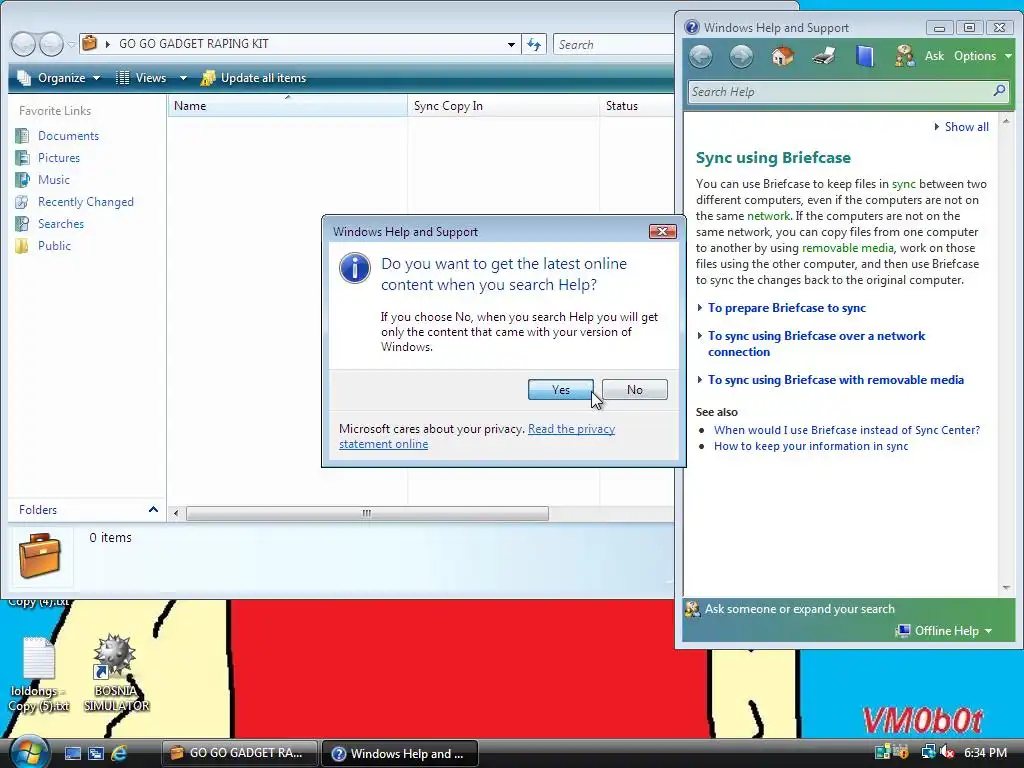Open the recent pages dropdown arrow

(71, 45)
